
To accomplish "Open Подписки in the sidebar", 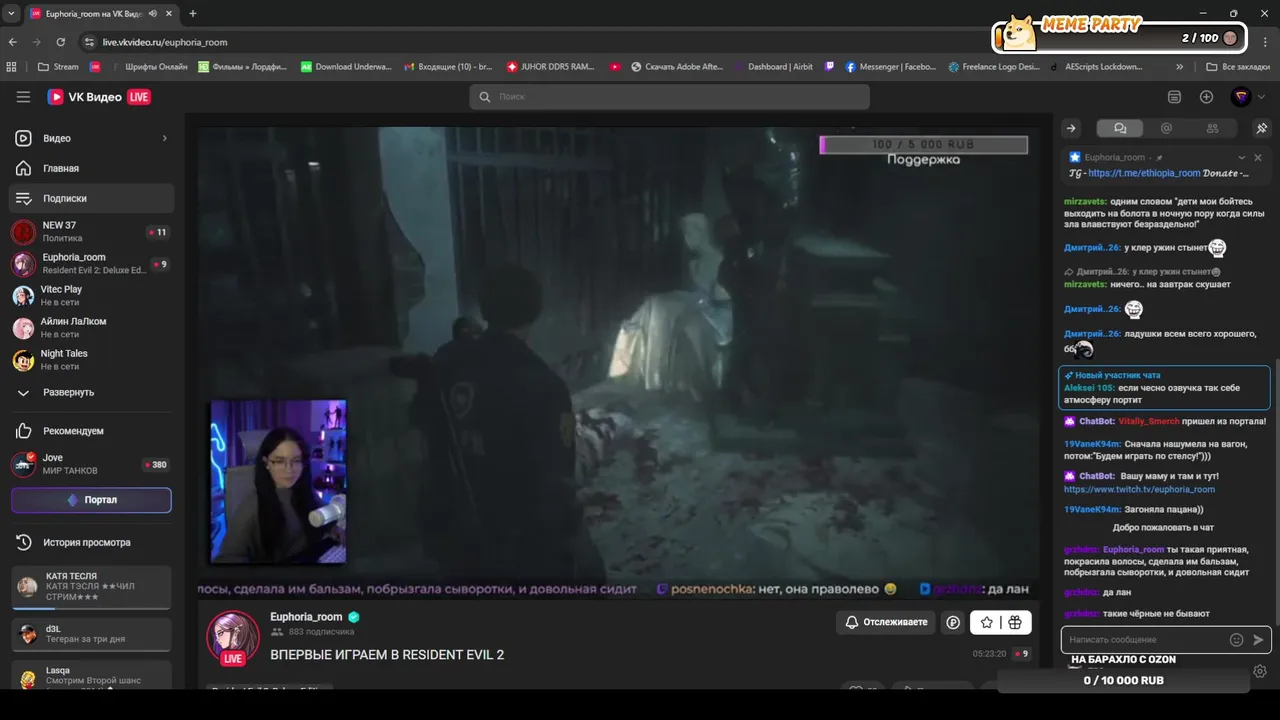I will pos(92,198).
